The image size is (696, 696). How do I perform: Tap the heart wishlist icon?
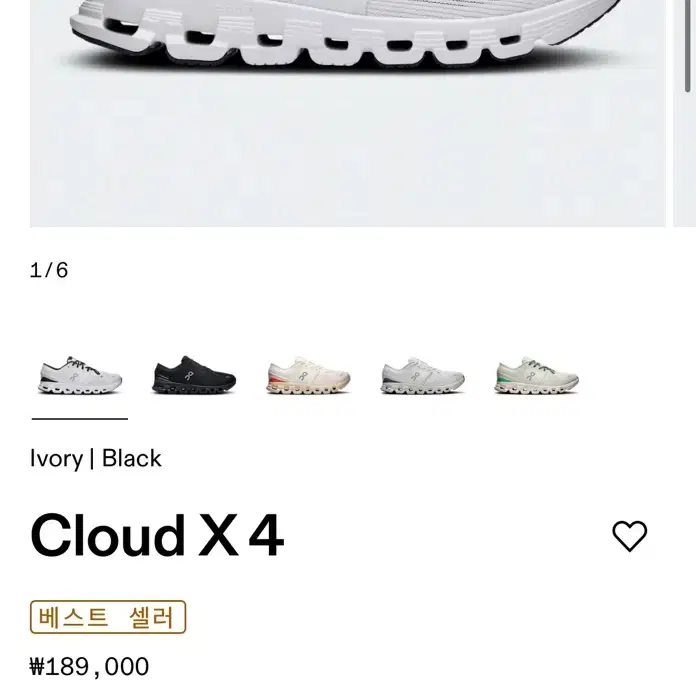(629, 536)
